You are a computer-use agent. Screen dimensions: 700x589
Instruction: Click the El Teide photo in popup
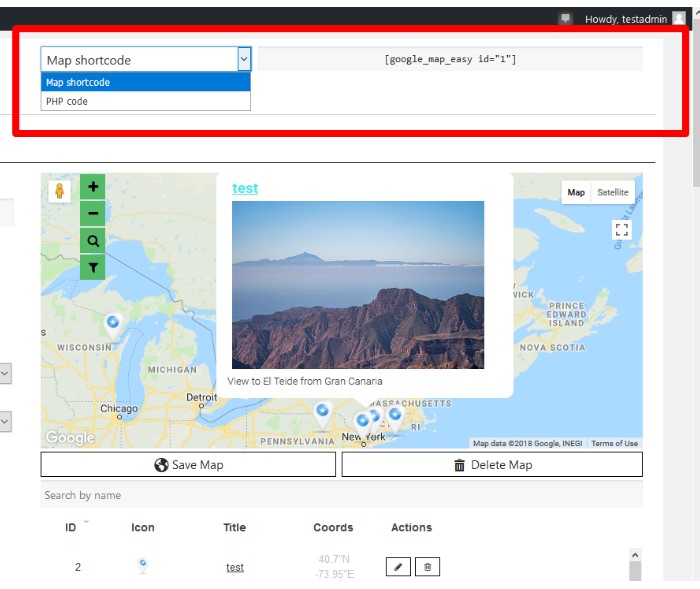pyautogui.click(x=358, y=285)
